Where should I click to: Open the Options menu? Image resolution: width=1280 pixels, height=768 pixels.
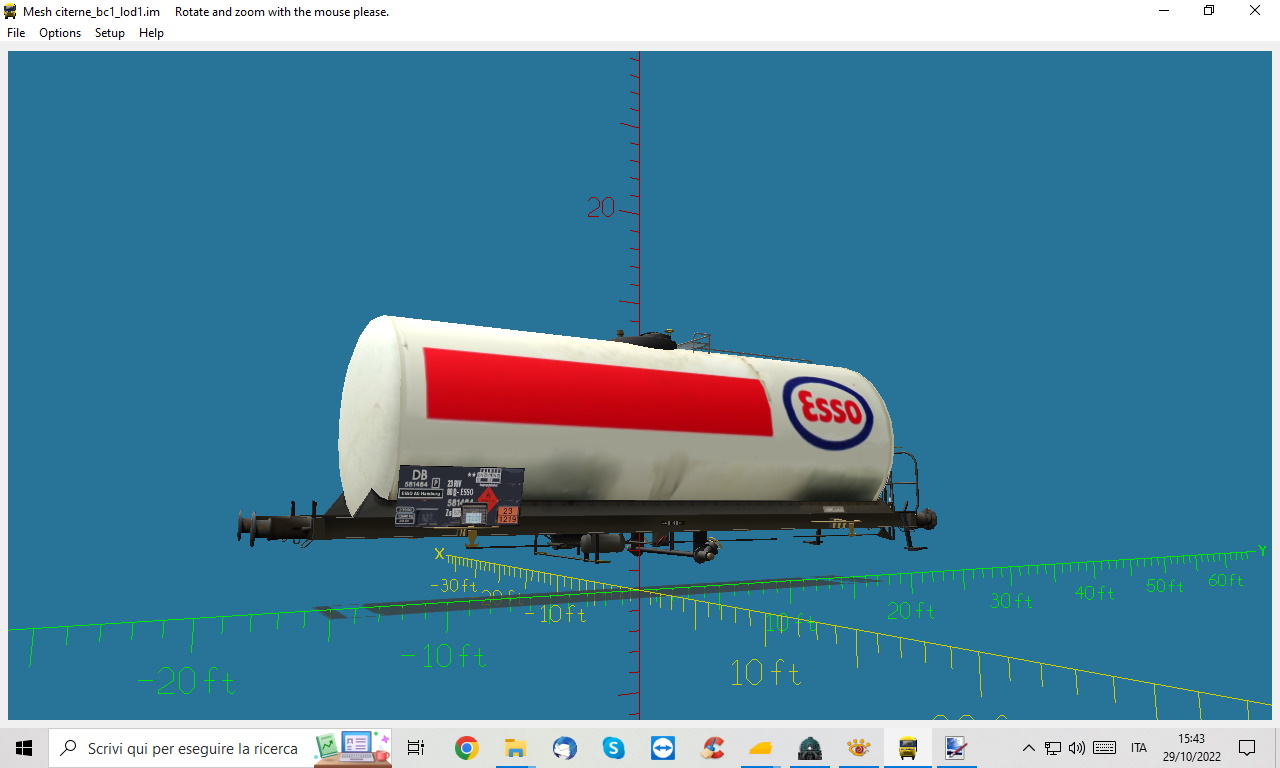[x=60, y=33]
